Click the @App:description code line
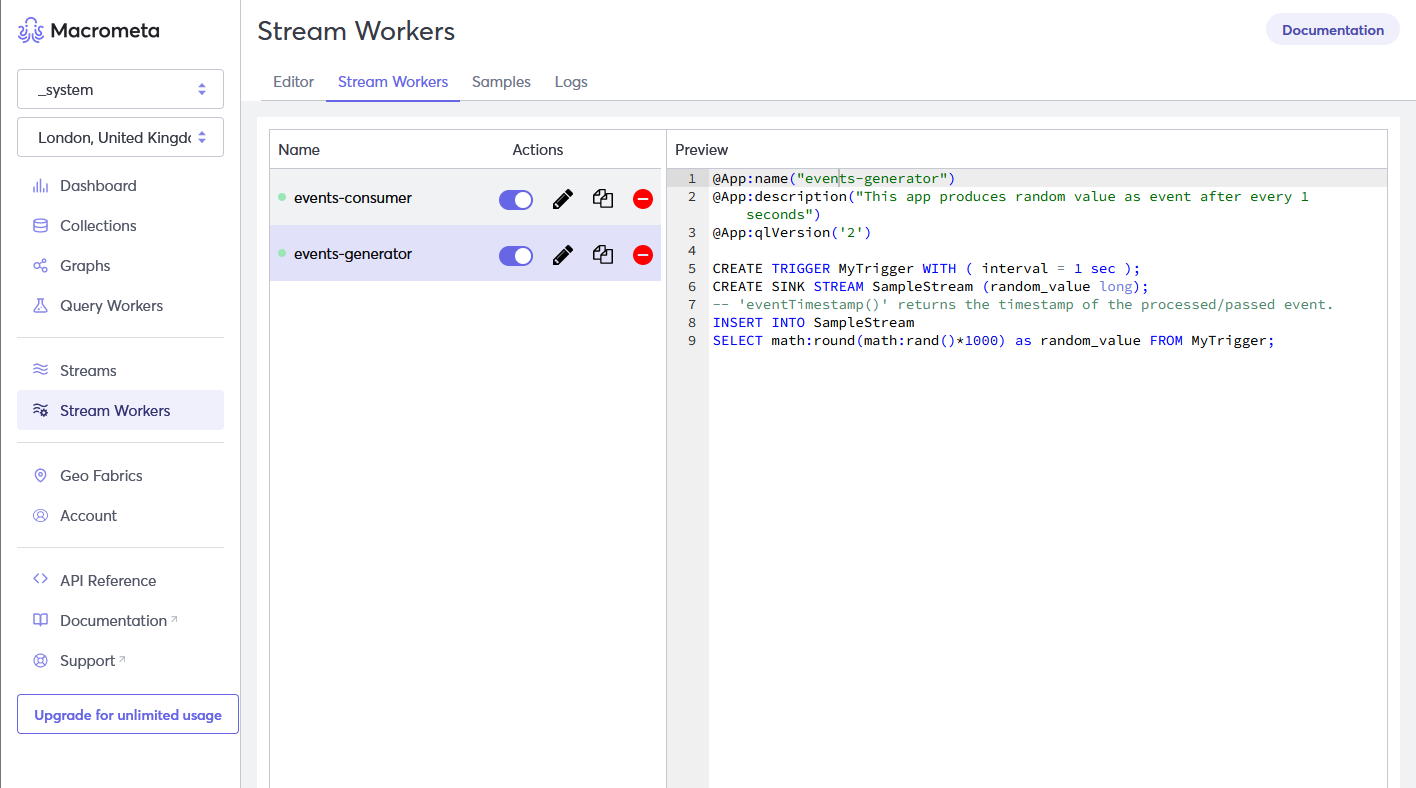 1010,205
